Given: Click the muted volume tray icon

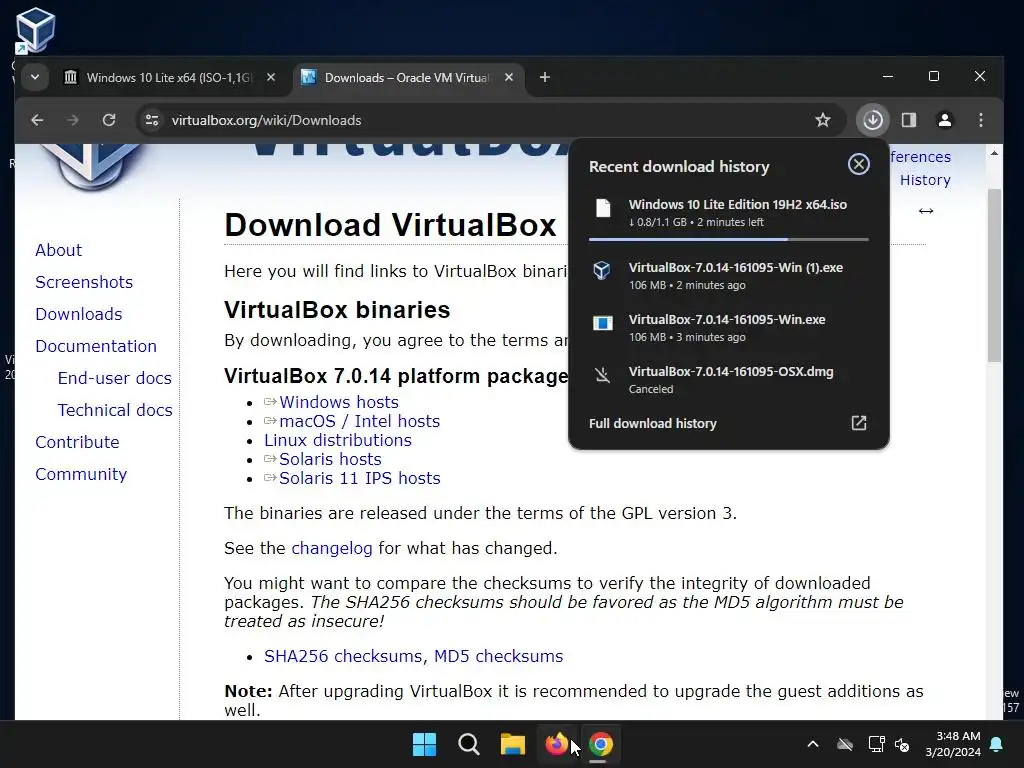Looking at the screenshot, I should [x=902, y=744].
